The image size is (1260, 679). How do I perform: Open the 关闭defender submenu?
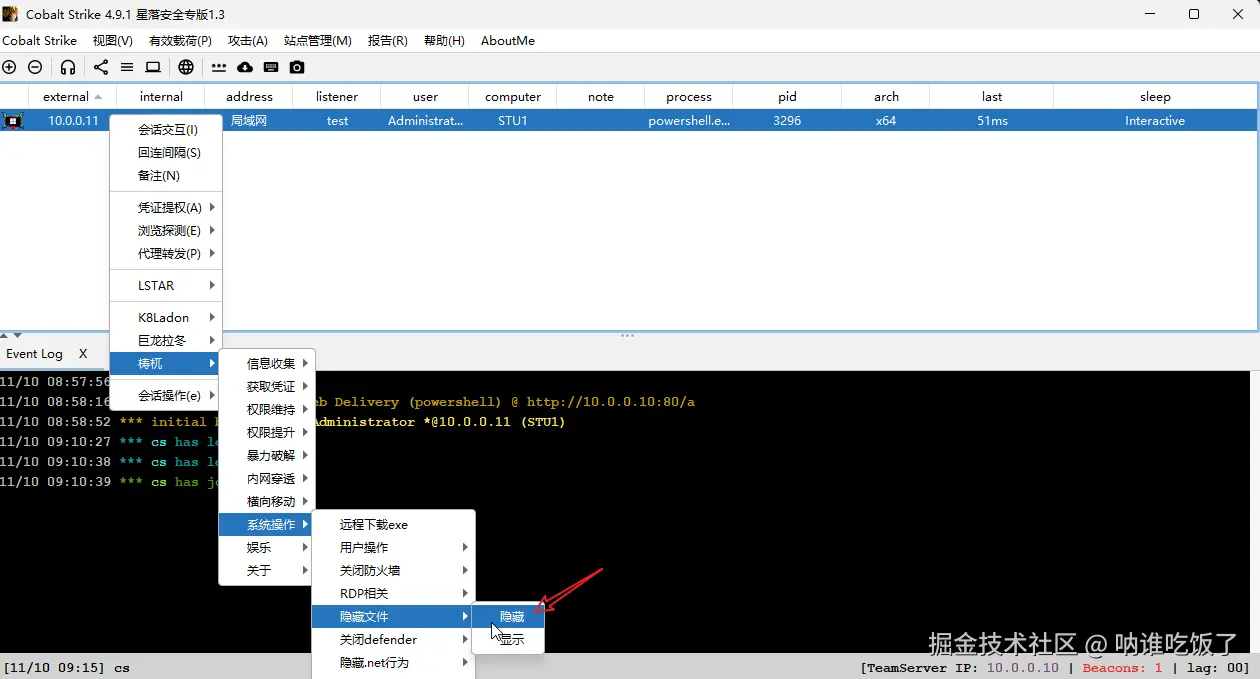393,640
